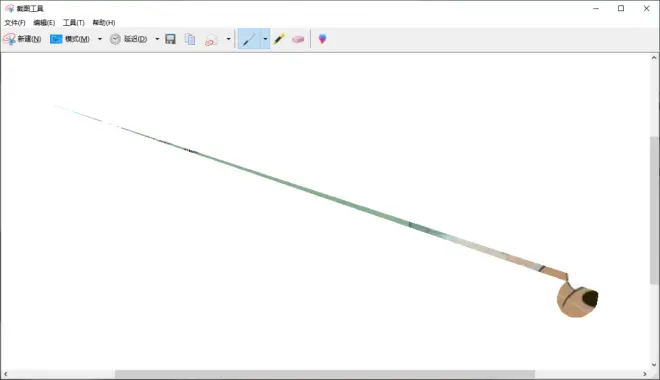This screenshot has height=380, width=660.
Task: Click the horizontal scrollbar thumb
Action: click(x=325, y=374)
